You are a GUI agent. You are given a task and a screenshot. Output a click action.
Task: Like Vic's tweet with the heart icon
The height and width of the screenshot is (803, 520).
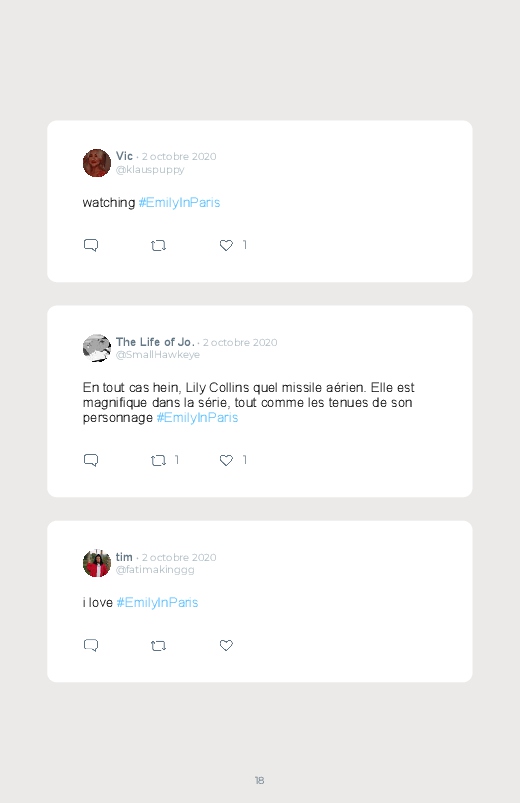click(226, 245)
